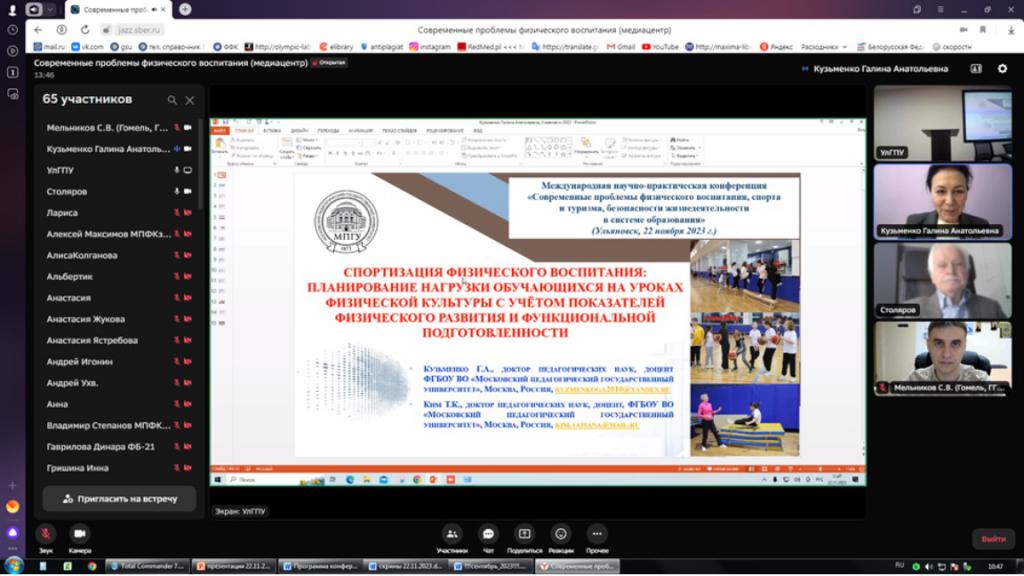The width and height of the screenshot is (1024, 576).
Task: Open the YouTube bookmark
Action: click(660, 46)
